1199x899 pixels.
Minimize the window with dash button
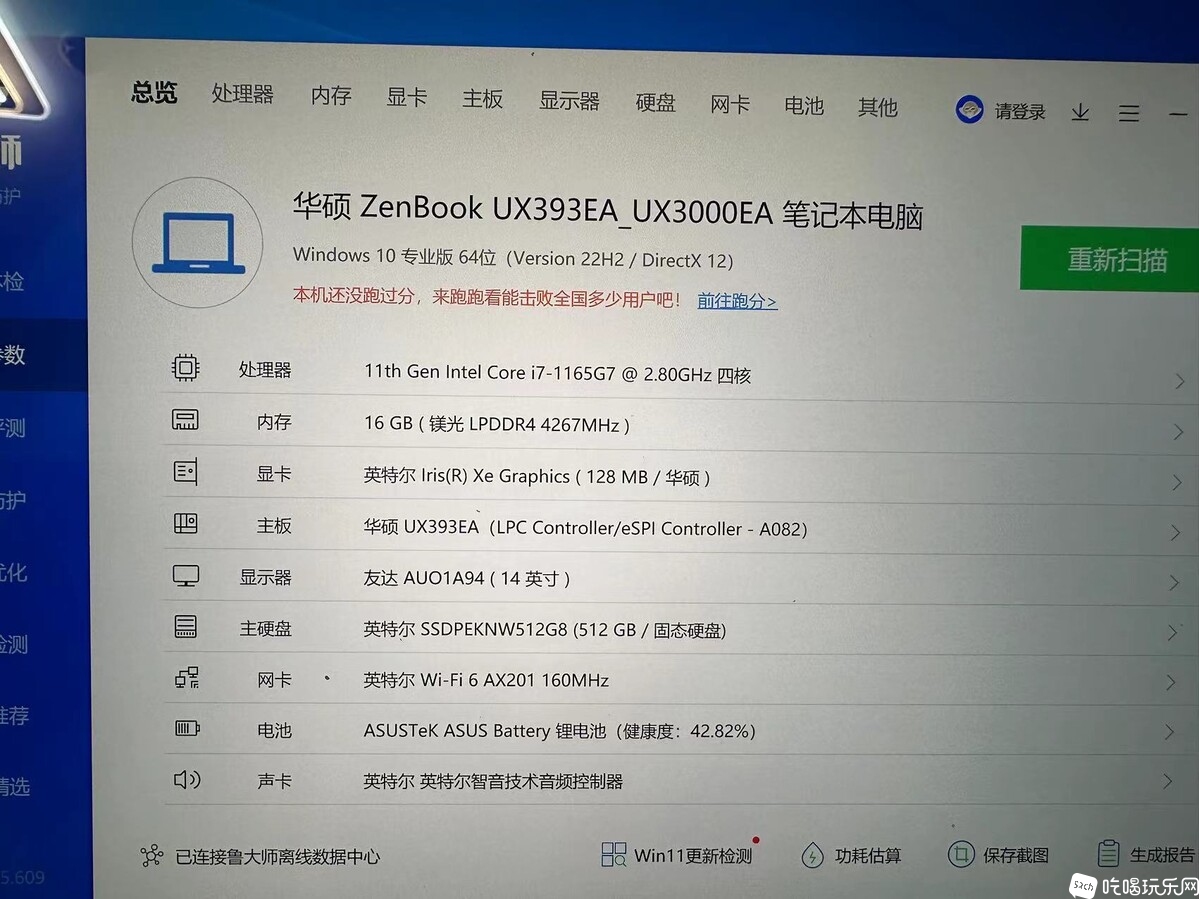[1178, 115]
